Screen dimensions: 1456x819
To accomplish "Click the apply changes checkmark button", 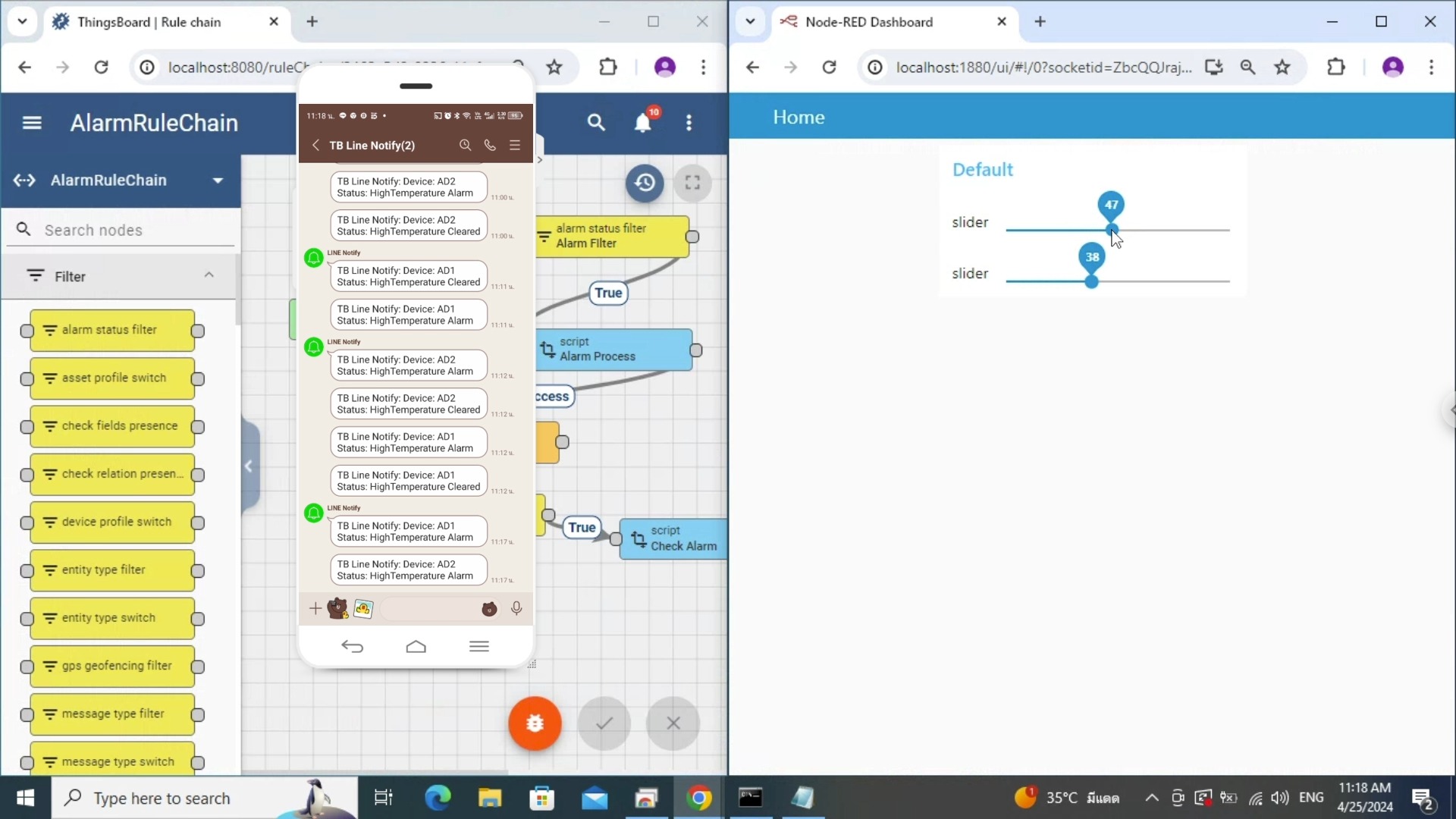I will [x=604, y=723].
